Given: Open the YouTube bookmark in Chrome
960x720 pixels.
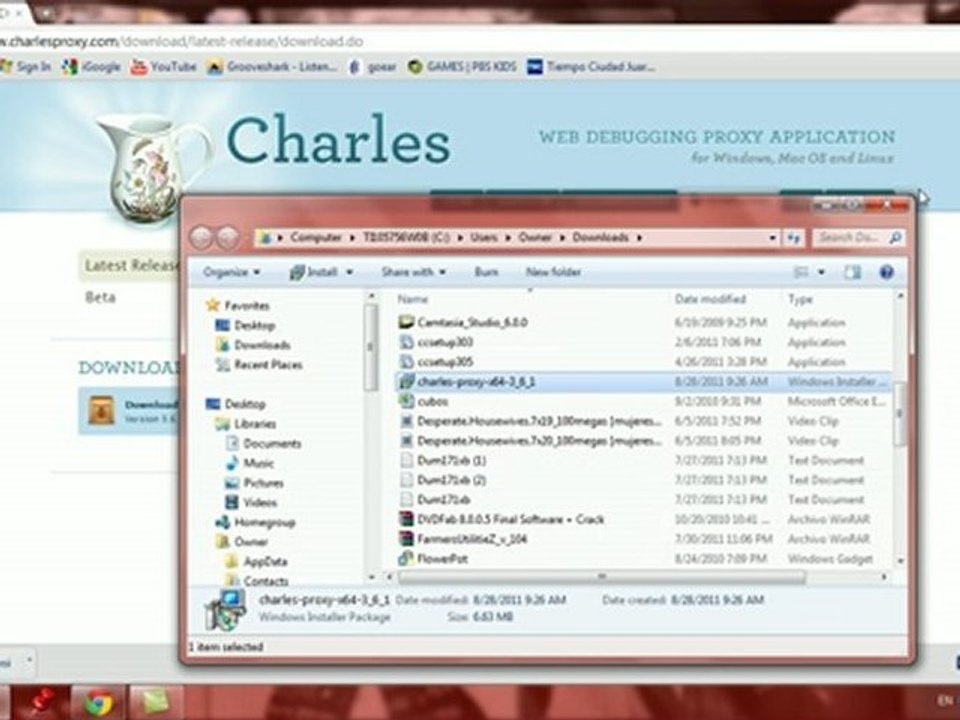Looking at the screenshot, I should click(163, 67).
